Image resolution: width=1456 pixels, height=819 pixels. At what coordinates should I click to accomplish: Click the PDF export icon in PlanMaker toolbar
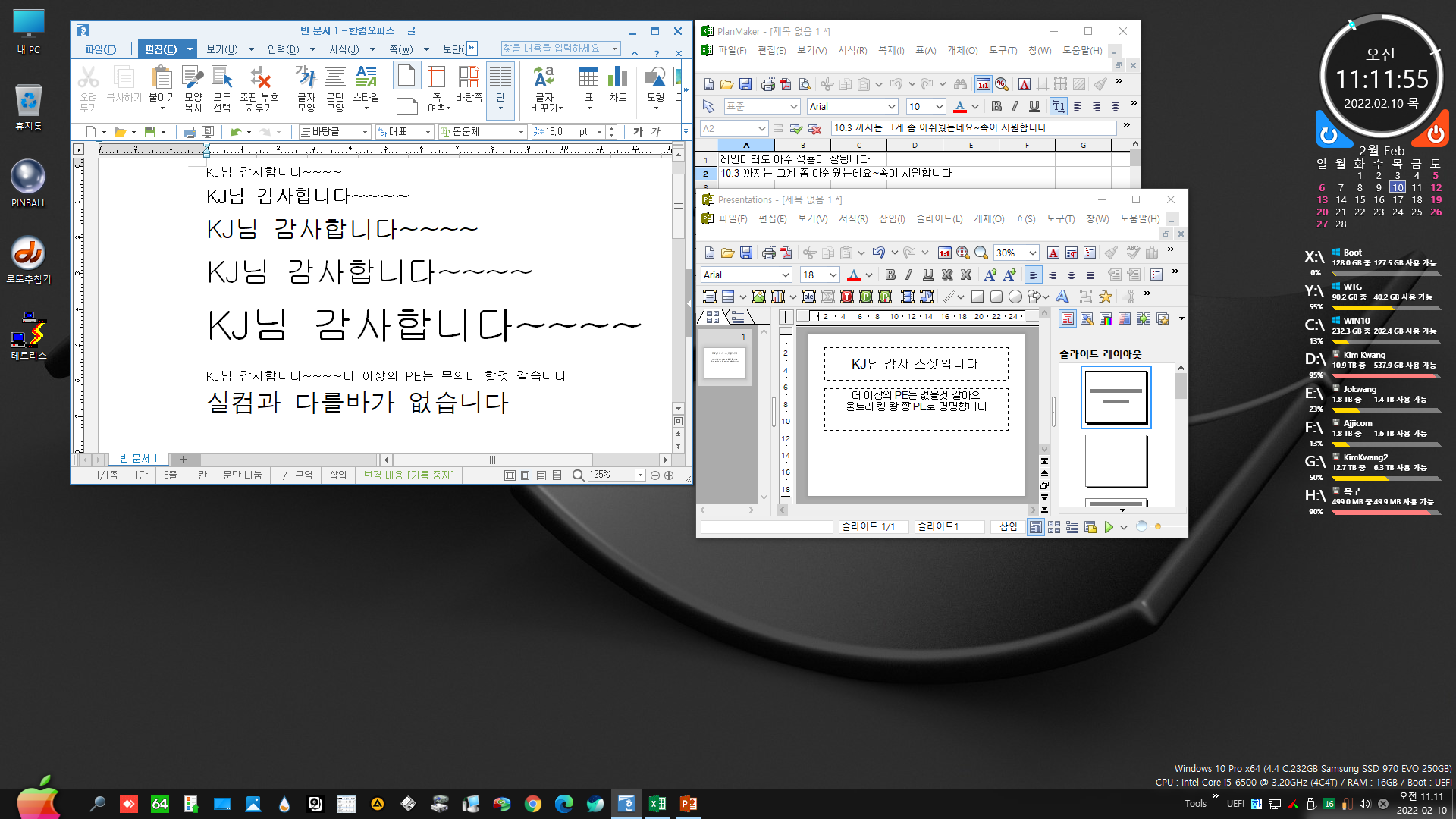coord(786,84)
